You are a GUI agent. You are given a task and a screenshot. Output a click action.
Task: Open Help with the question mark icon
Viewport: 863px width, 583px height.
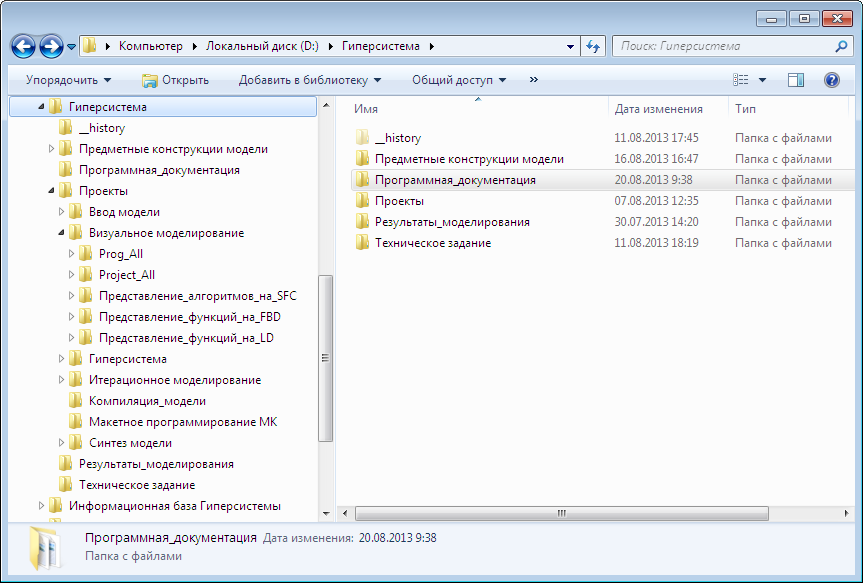[x=832, y=80]
